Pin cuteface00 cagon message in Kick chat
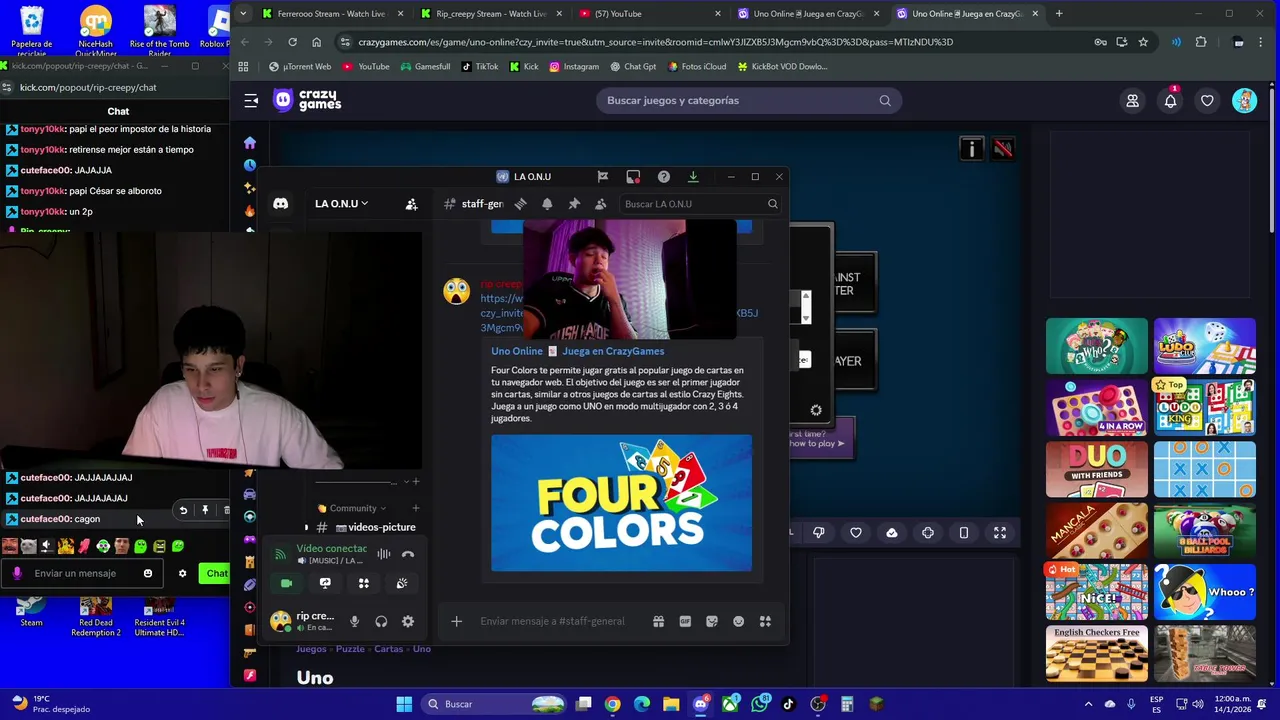 [205, 510]
